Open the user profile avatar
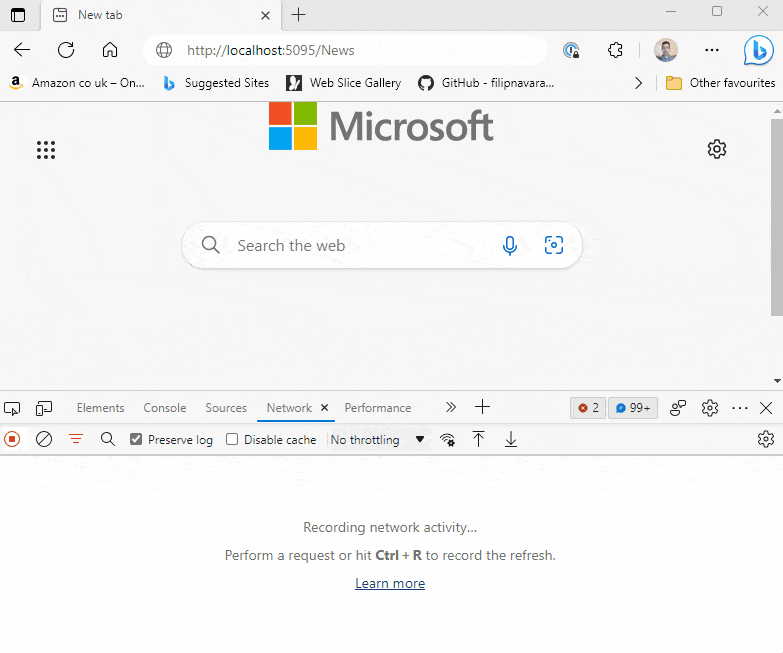This screenshot has width=783, height=653. [666, 50]
